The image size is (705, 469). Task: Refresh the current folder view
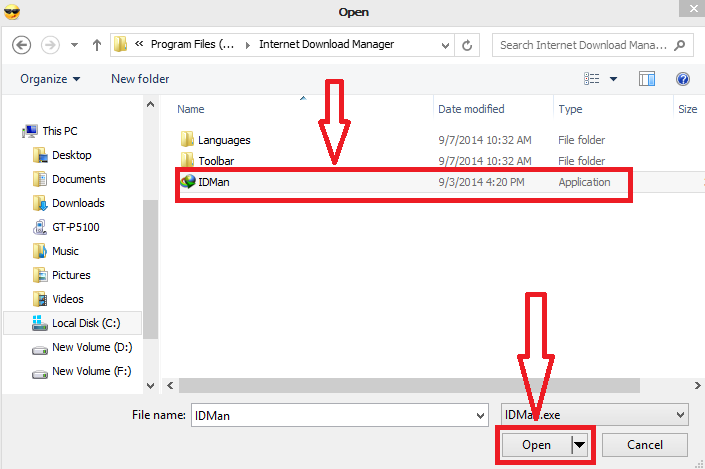467,45
